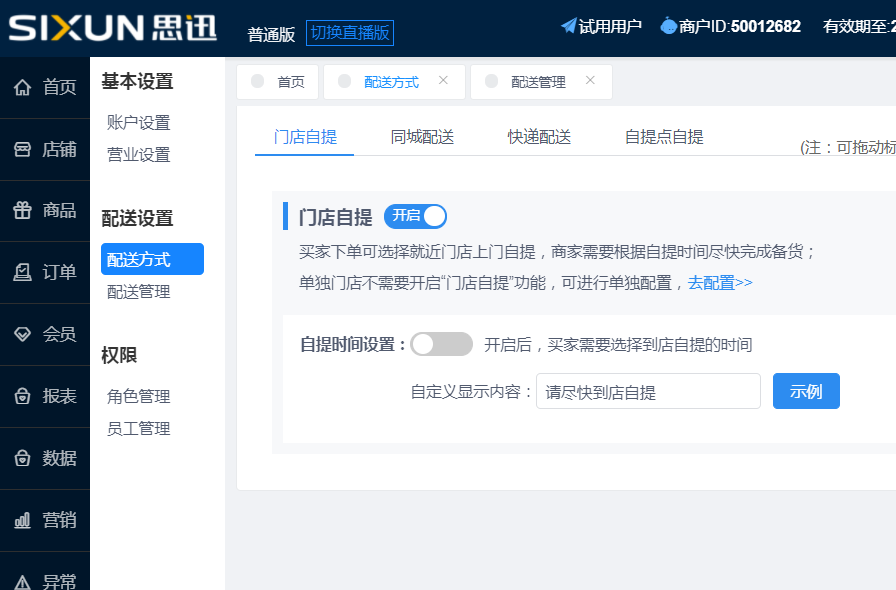Disable the 门店自提 switch
Image resolution: width=896 pixels, height=590 pixels.
(415, 216)
